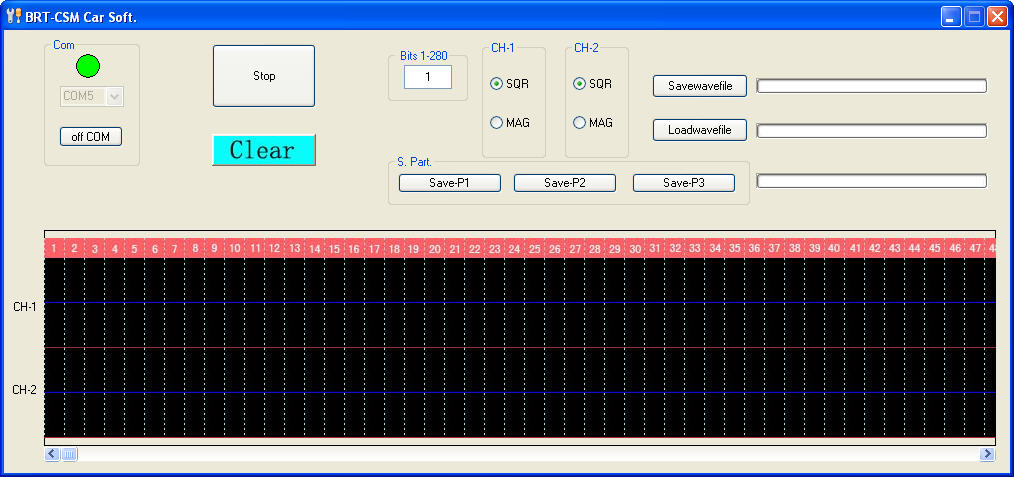Screen dimensions: 1014x477
Task: Click the scrollbar left arrow
Action: pos(52,454)
